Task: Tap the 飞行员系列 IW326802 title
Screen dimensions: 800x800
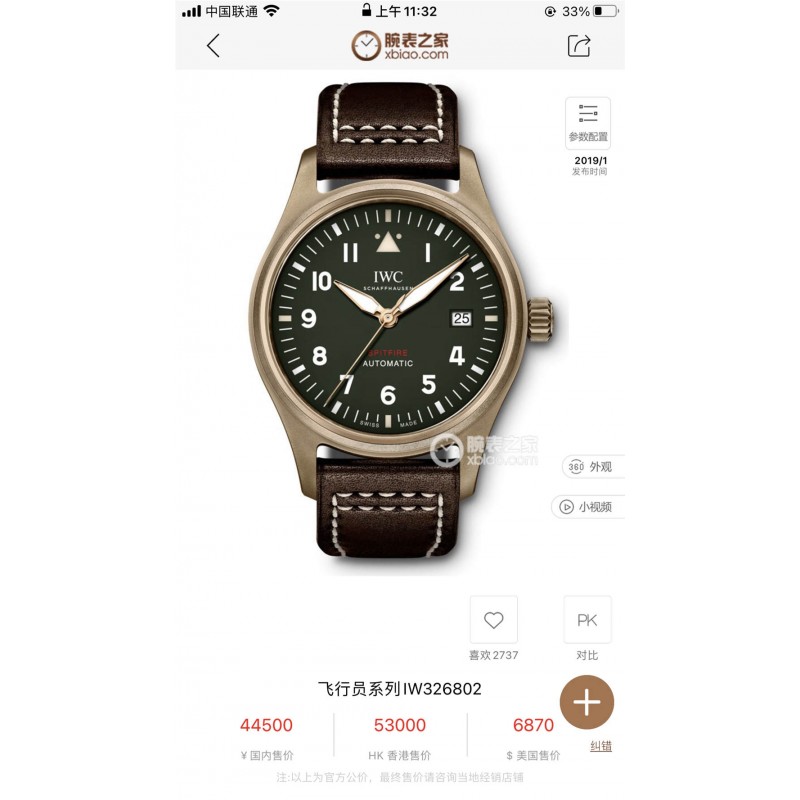Action: tap(399, 689)
